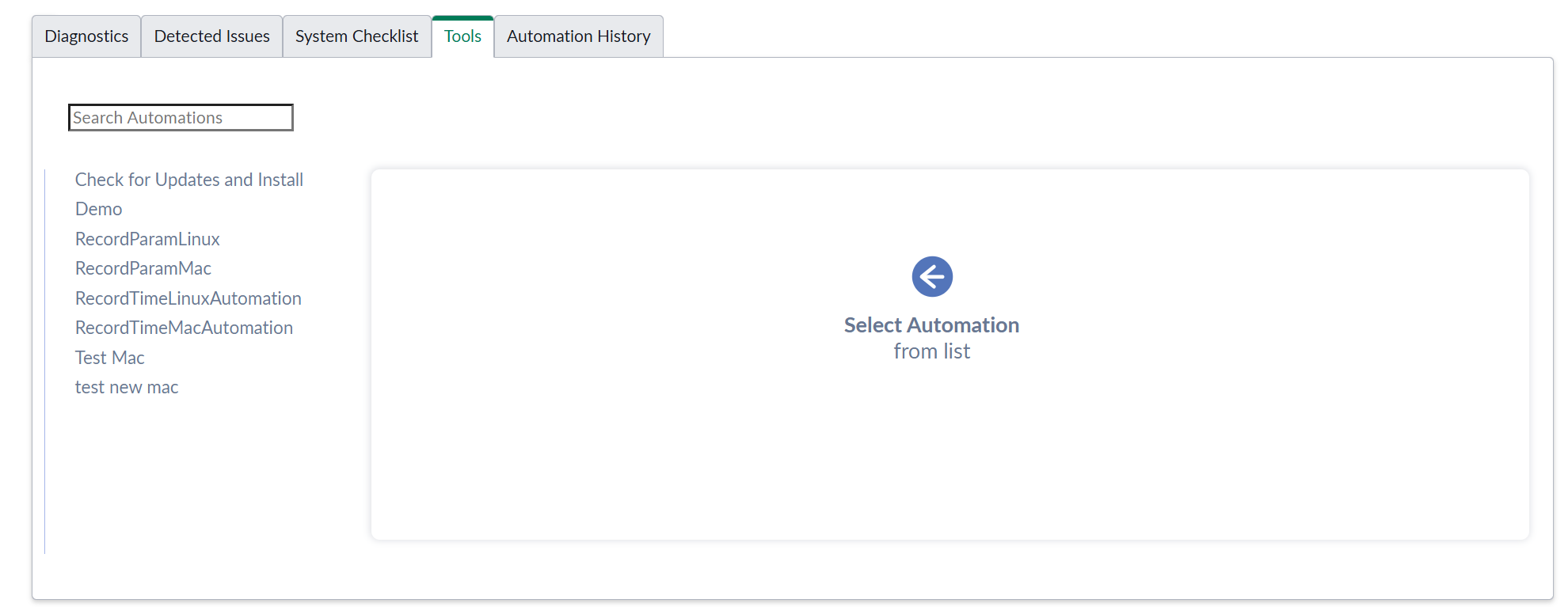Click the empty automation details panel

(x=950, y=459)
